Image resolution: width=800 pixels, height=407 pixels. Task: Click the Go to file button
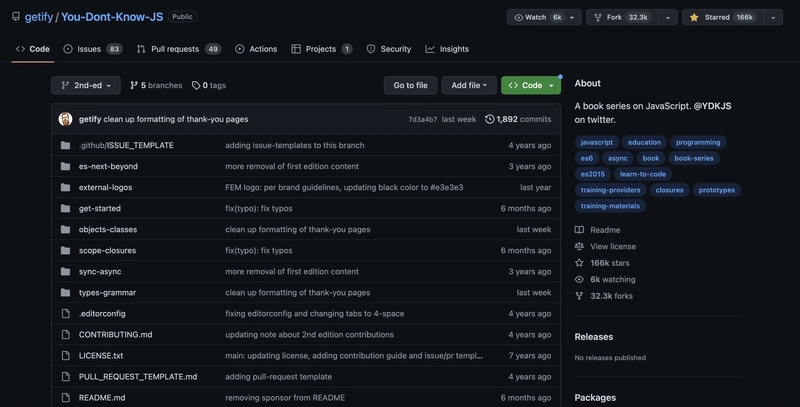[x=410, y=85]
